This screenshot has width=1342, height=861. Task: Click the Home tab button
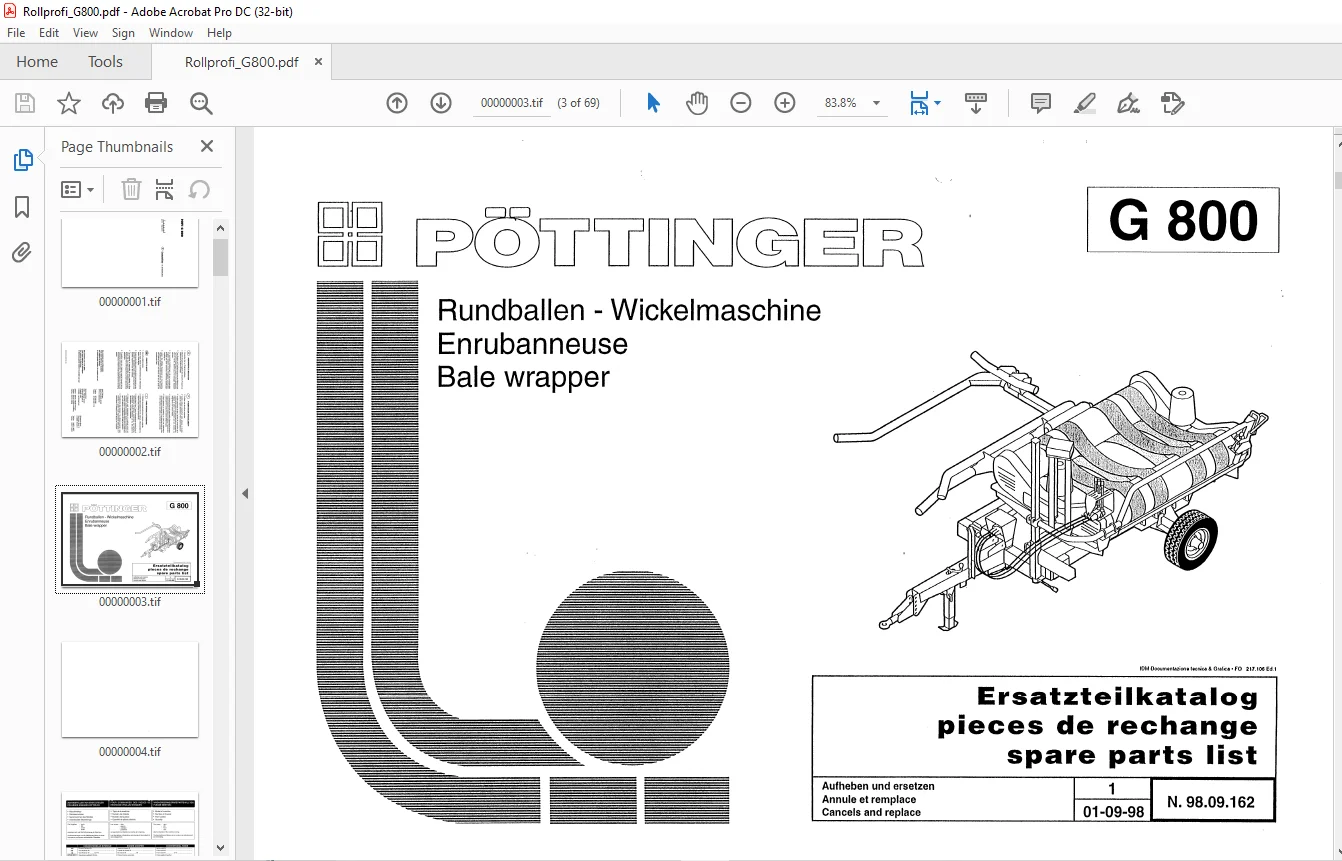tap(37, 62)
